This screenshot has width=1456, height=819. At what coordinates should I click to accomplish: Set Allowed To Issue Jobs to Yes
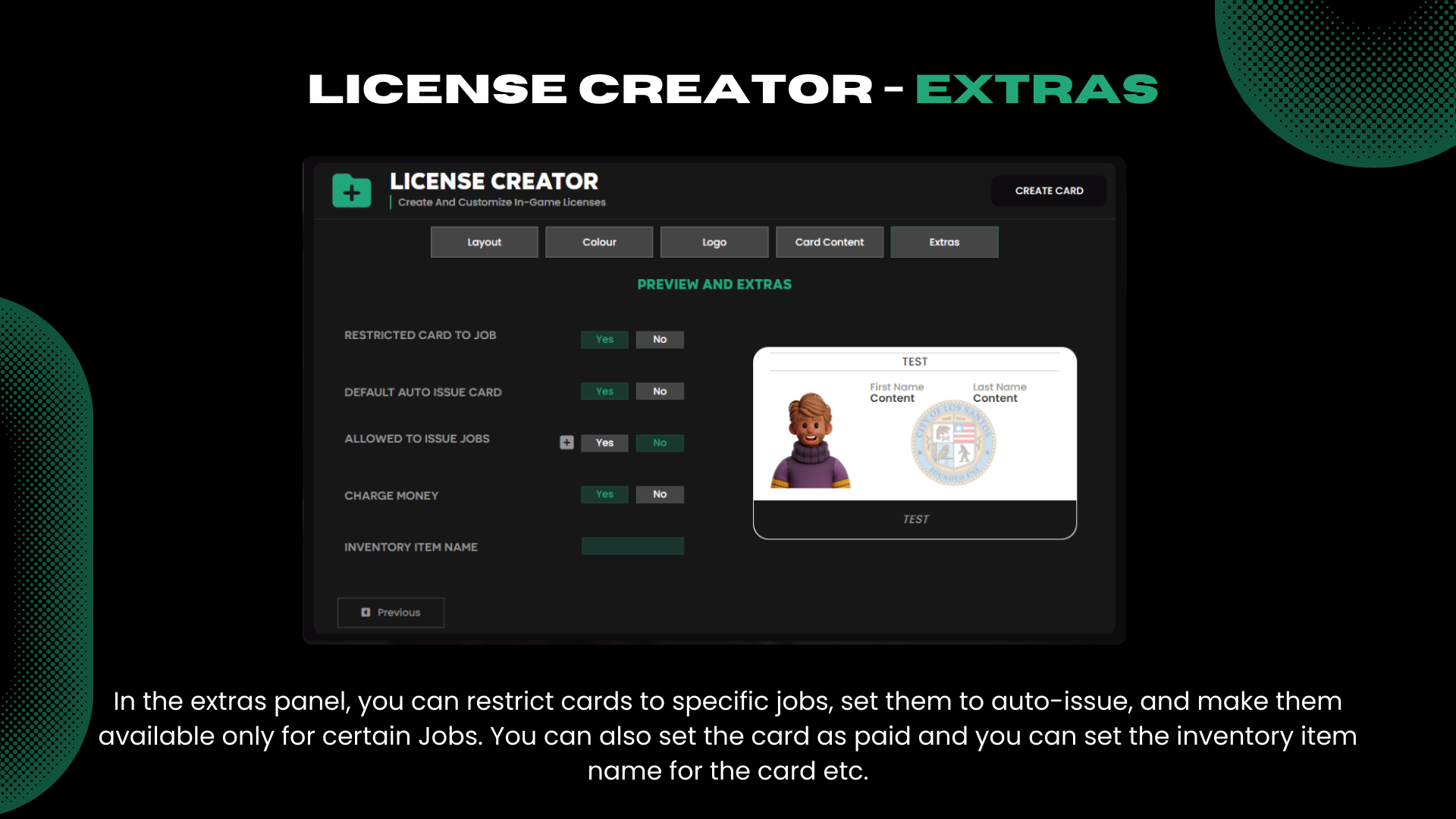[x=604, y=443]
